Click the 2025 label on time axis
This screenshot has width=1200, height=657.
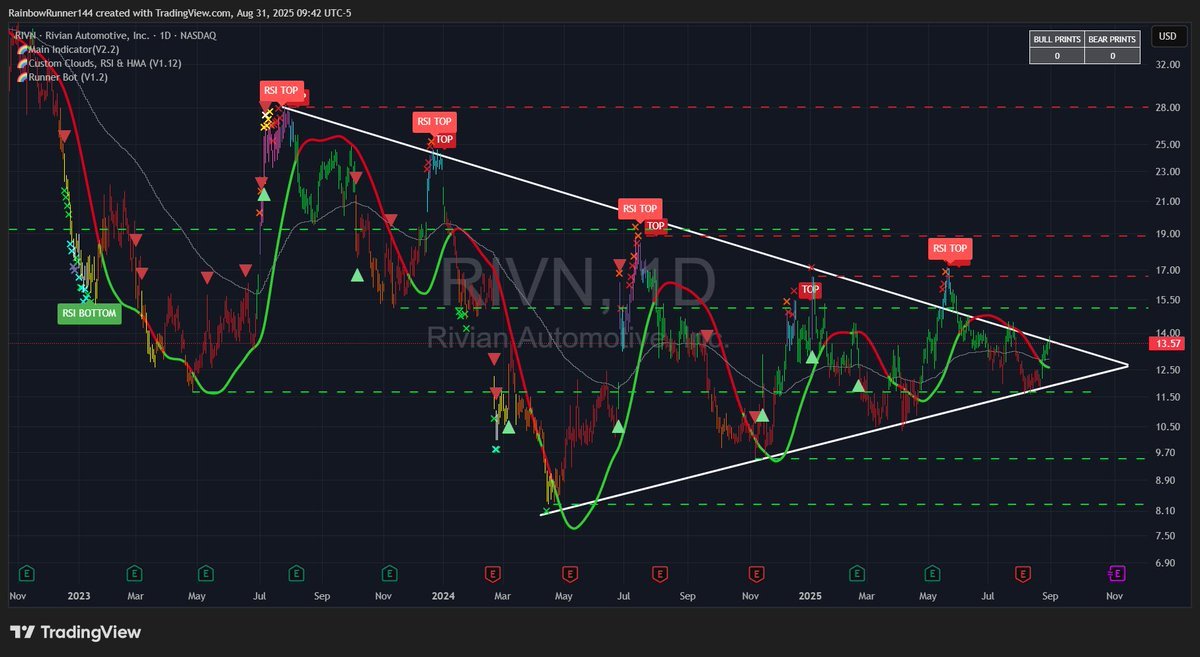(809, 596)
